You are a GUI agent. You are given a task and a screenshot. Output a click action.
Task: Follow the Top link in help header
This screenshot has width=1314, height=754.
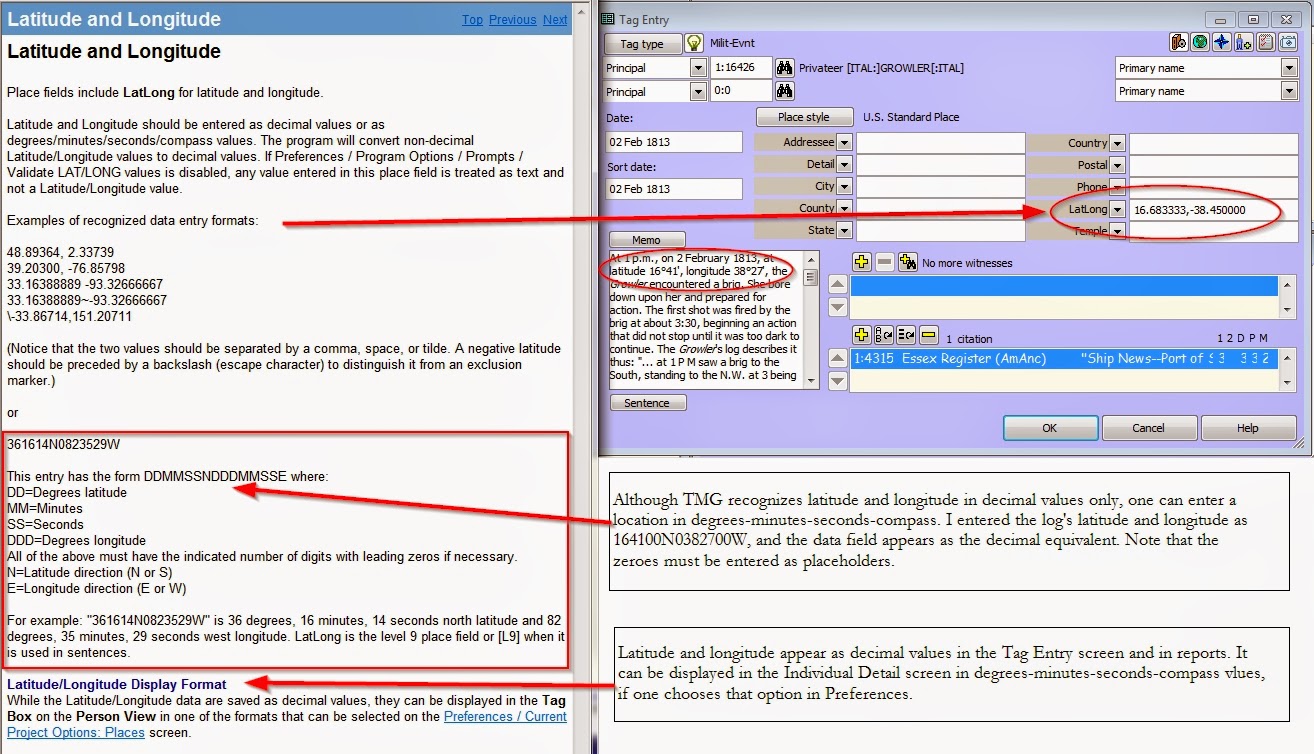click(472, 19)
